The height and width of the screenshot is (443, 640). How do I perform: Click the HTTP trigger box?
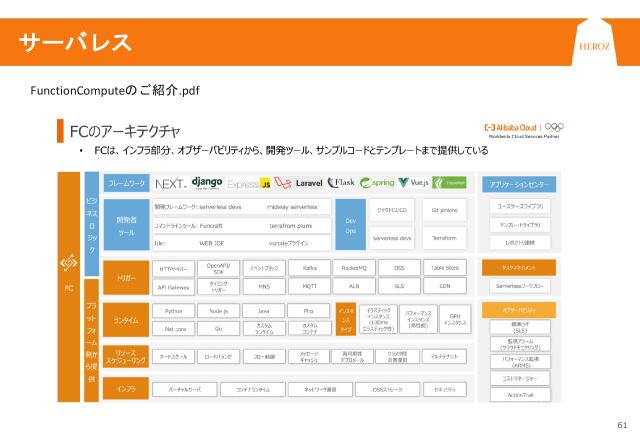(x=173, y=269)
